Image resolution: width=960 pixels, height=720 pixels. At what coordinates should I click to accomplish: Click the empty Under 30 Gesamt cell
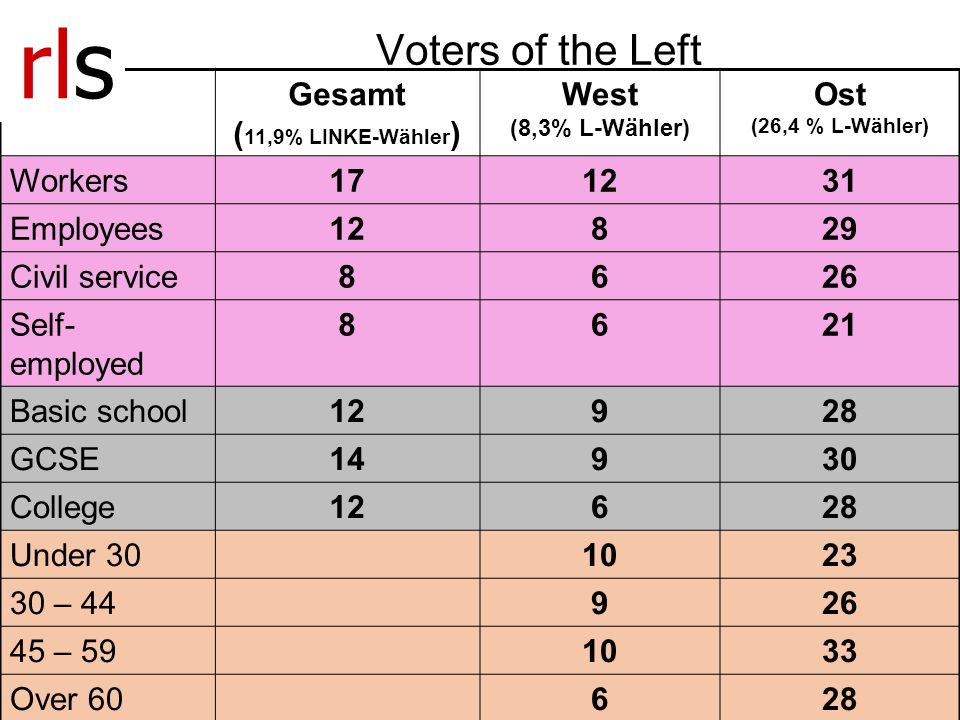pos(348,555)
